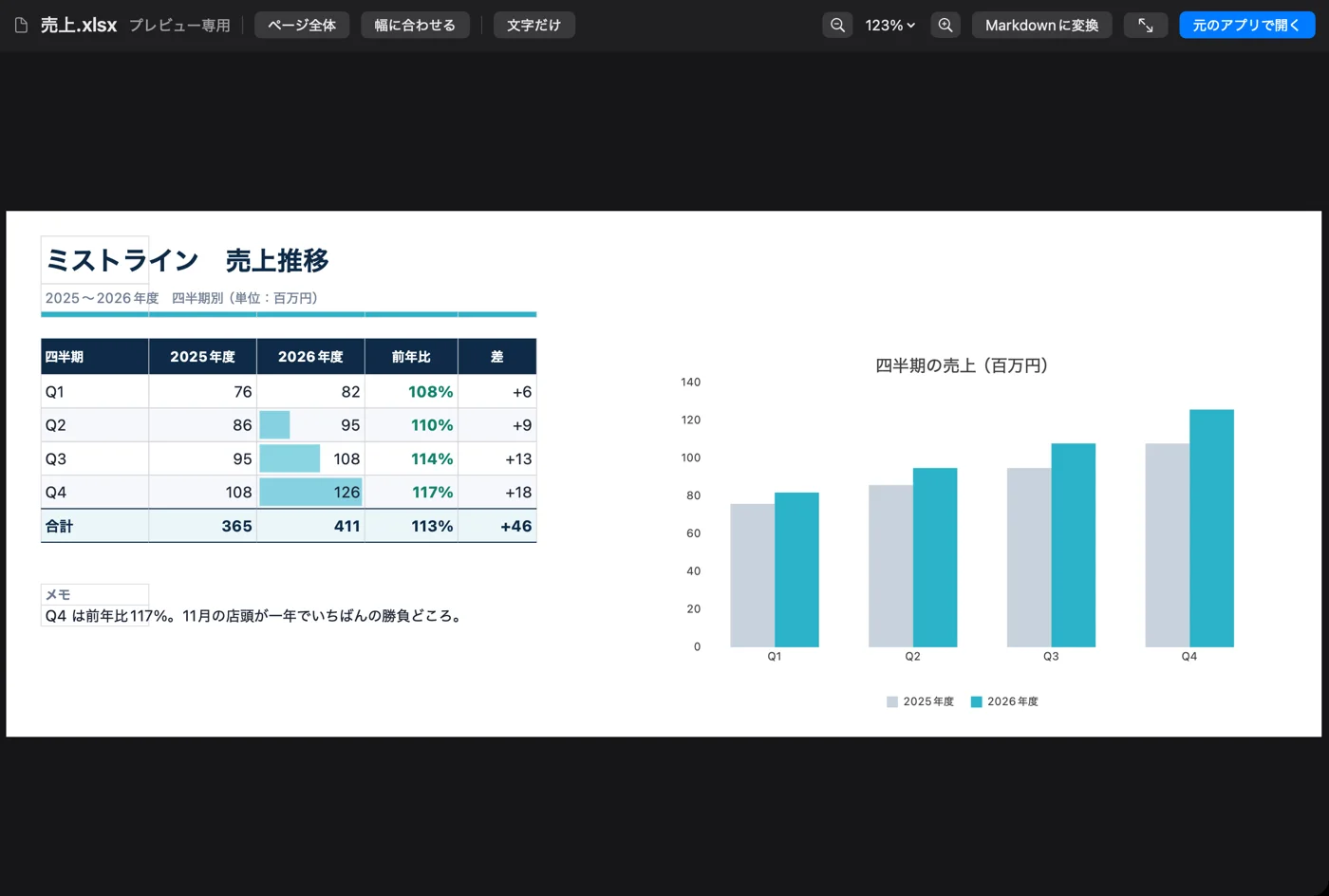Click the 2026年度 teal legend swatch
This screenshot has height=896, width=1329.
pos(977,702)
